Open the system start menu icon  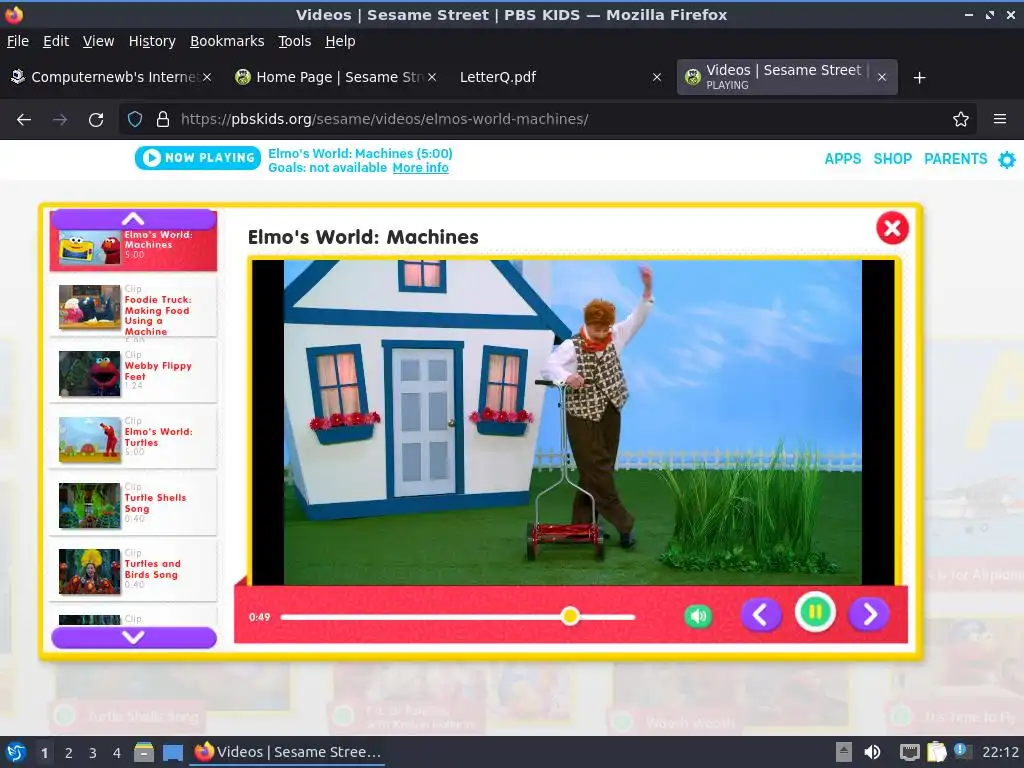tap(16, 752)
